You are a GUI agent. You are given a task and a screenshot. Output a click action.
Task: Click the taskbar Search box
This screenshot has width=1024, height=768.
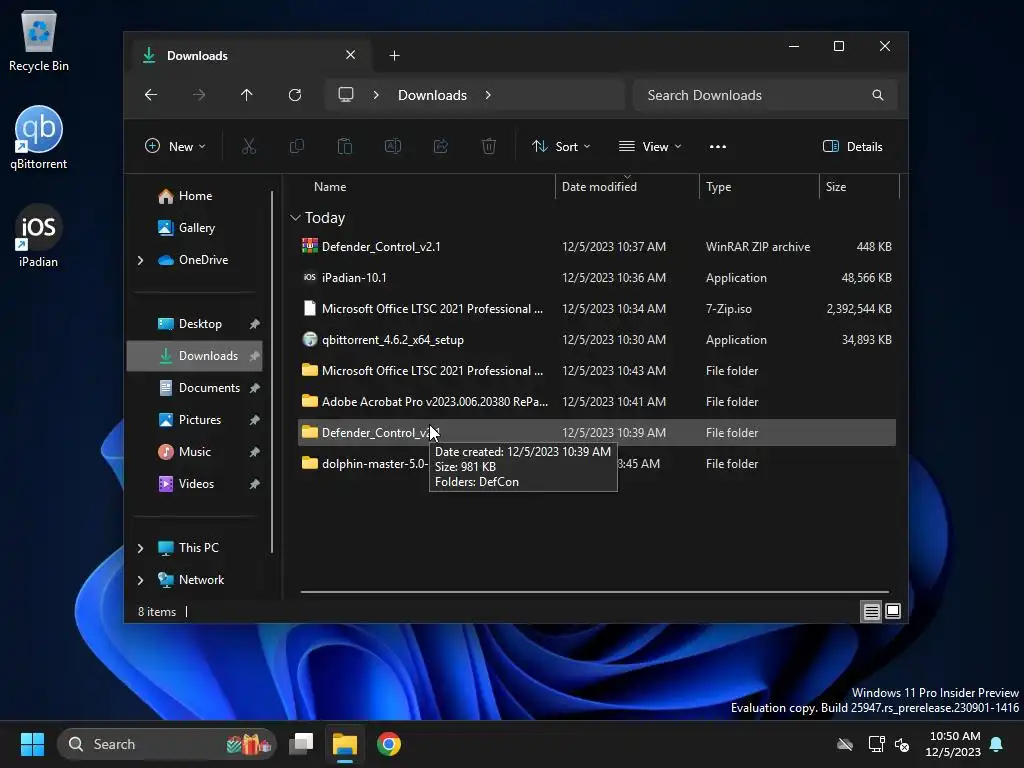point(167,744)
